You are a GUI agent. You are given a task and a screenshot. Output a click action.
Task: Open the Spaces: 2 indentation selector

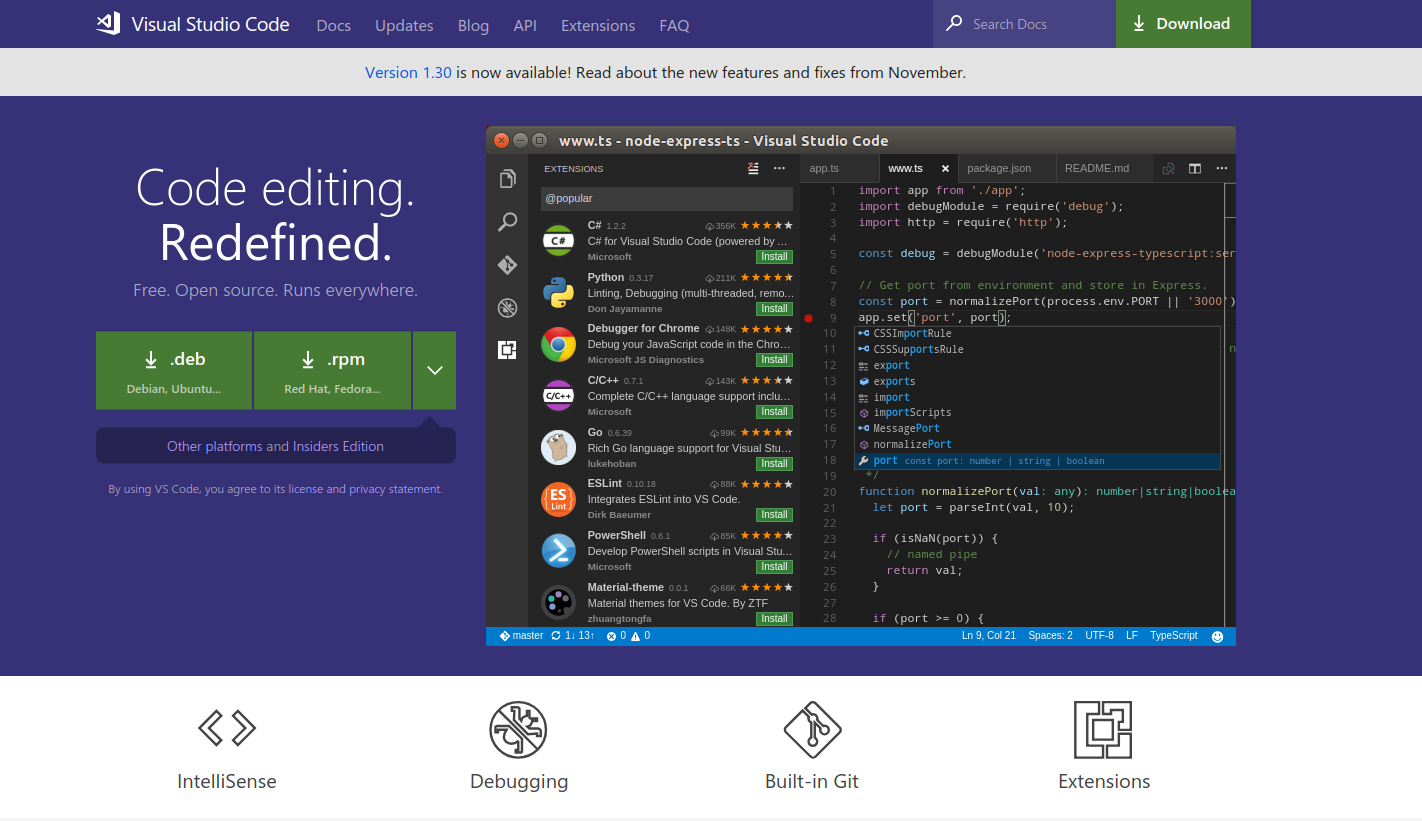tap(1050, 636)
